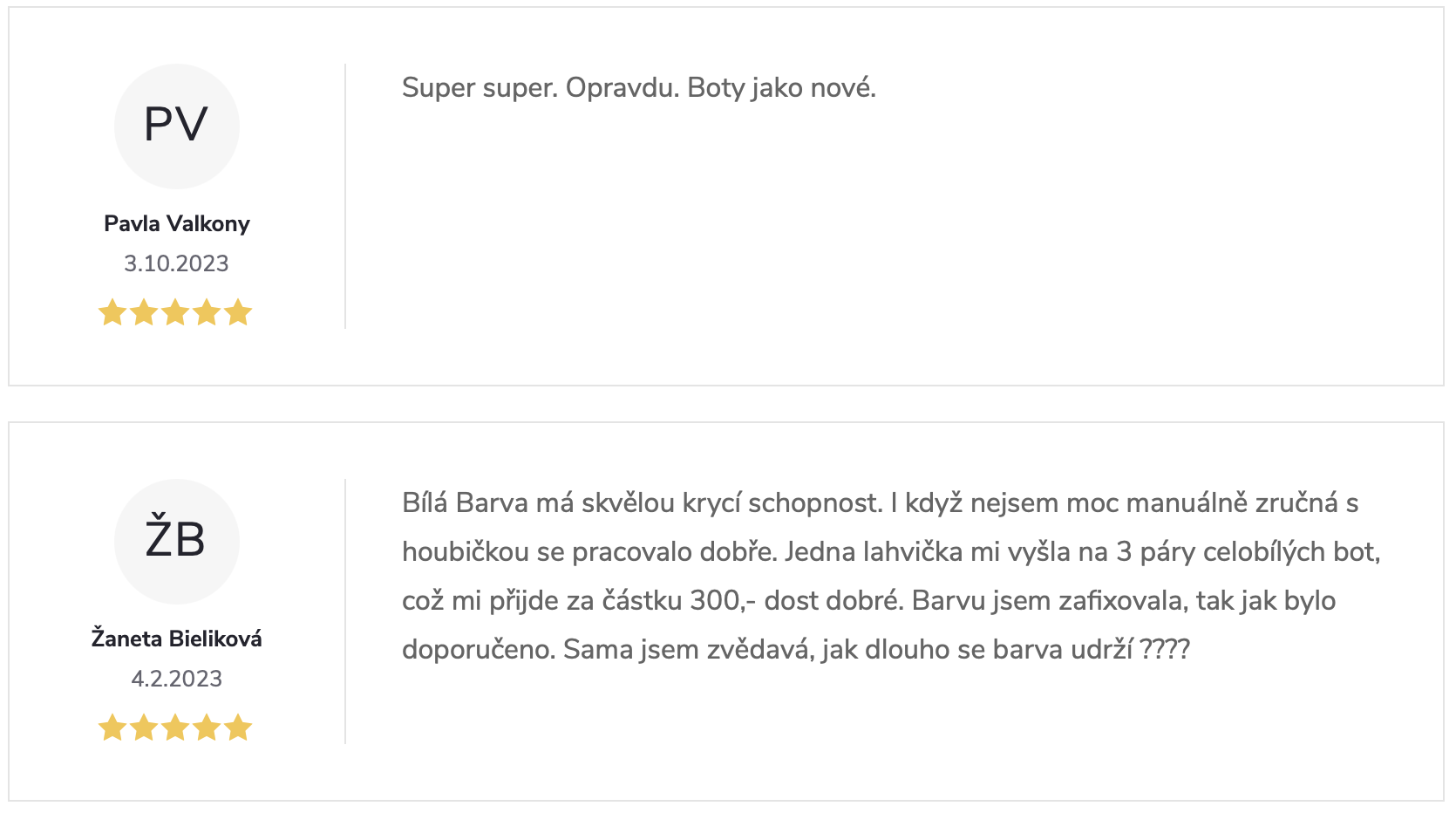This screenshot has height=813, width=1456.
Task: Click fifth star in Pavla Valkony's rating
Action: tap(238, 312)
